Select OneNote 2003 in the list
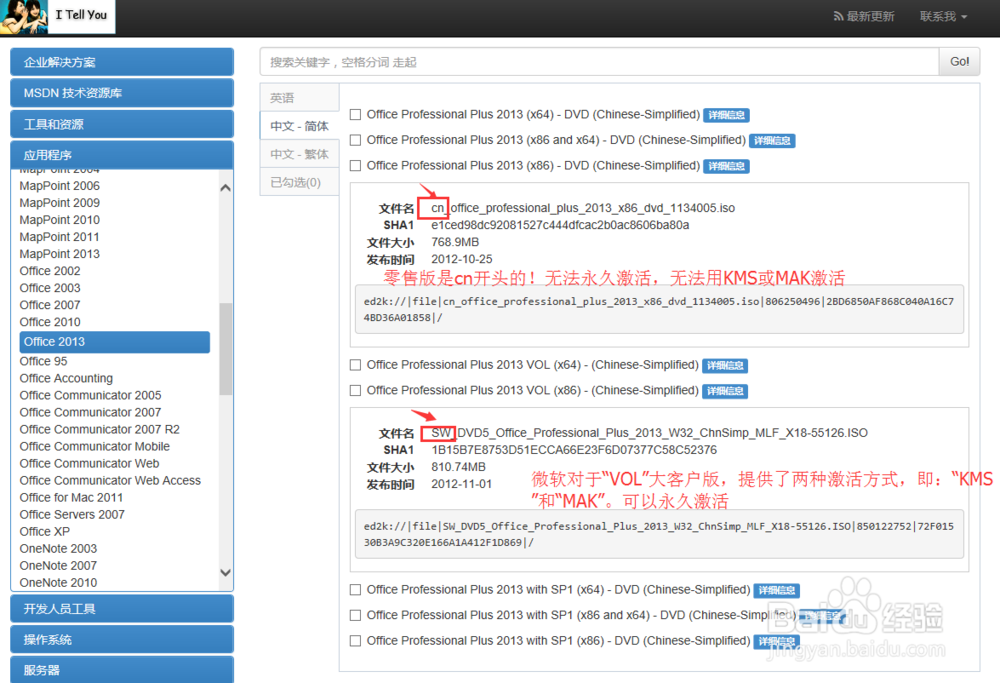This screenshot has width=1000, height=683. click(x=58, y=549)
